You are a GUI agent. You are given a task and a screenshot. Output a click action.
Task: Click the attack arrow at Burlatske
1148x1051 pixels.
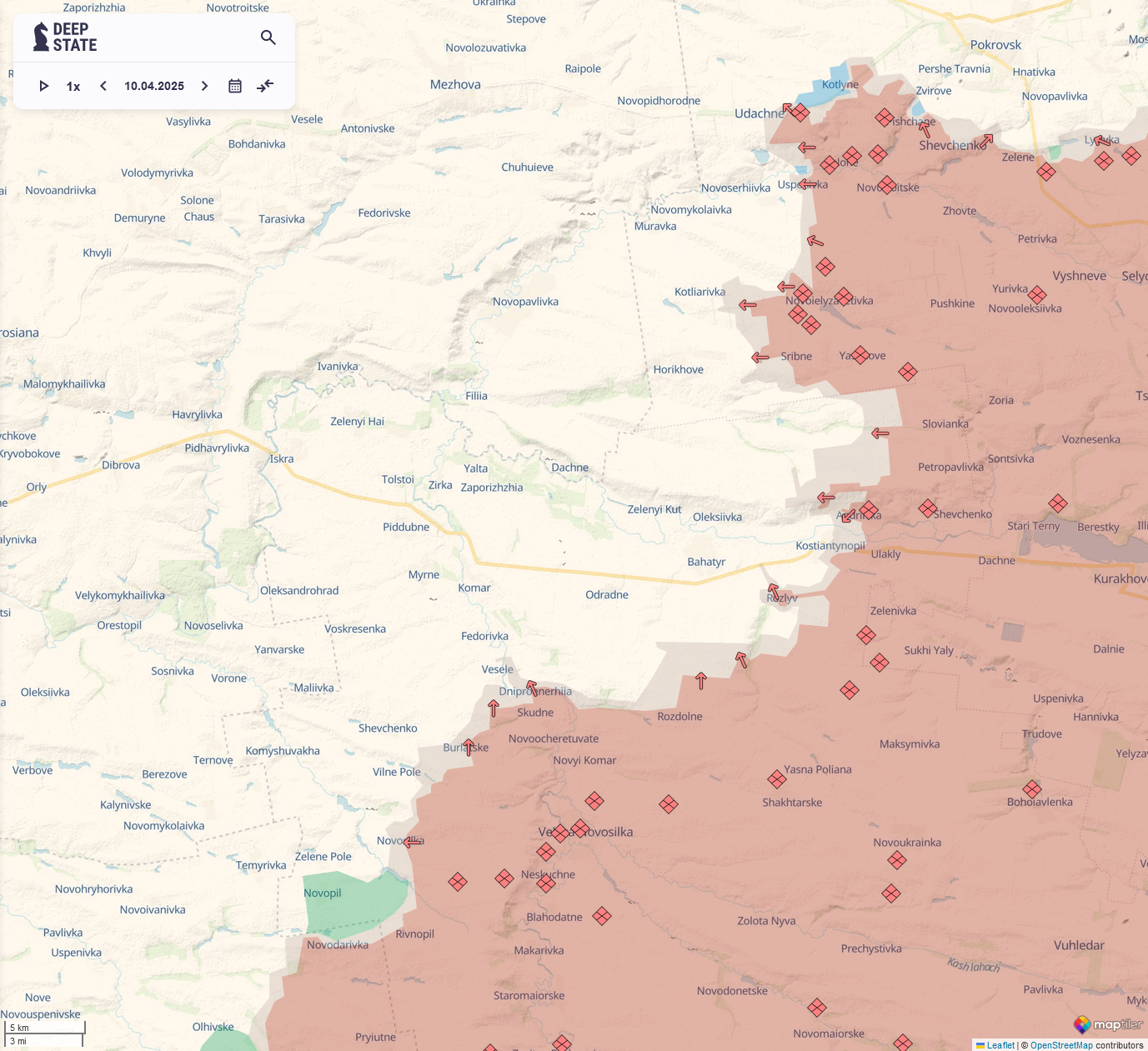469,747
